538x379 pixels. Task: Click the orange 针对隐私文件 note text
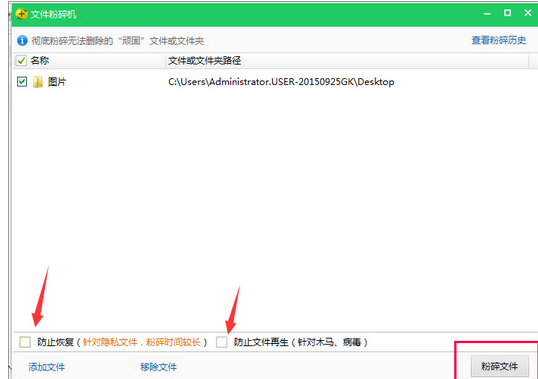tap(141, 342)
